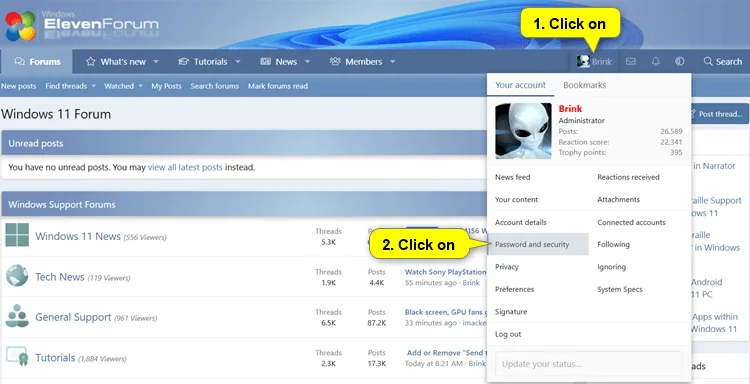Click Brink under Tech News latest post
The height and width of the screenshot is (384, 750).
click(x=471, y=283)
